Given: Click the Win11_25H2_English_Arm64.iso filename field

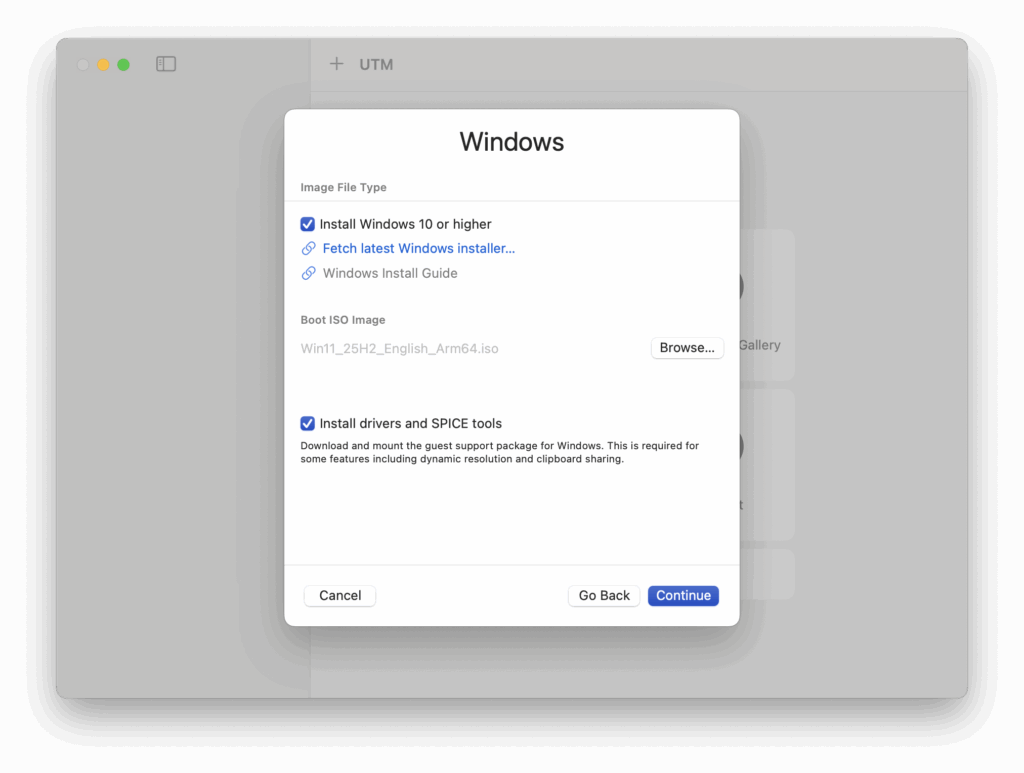Looking at the screenshot, I should tap(399, 348).
